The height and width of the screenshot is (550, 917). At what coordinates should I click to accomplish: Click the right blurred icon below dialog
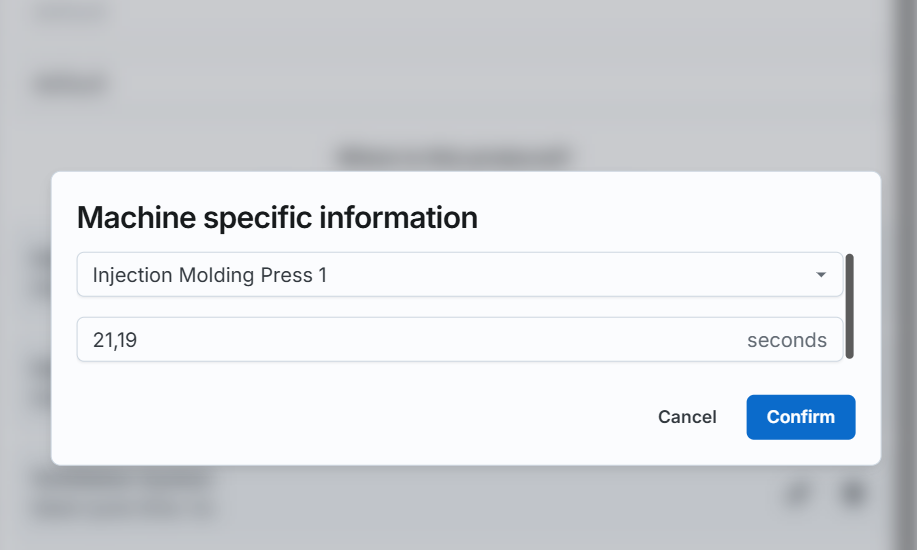pos(853,494)
